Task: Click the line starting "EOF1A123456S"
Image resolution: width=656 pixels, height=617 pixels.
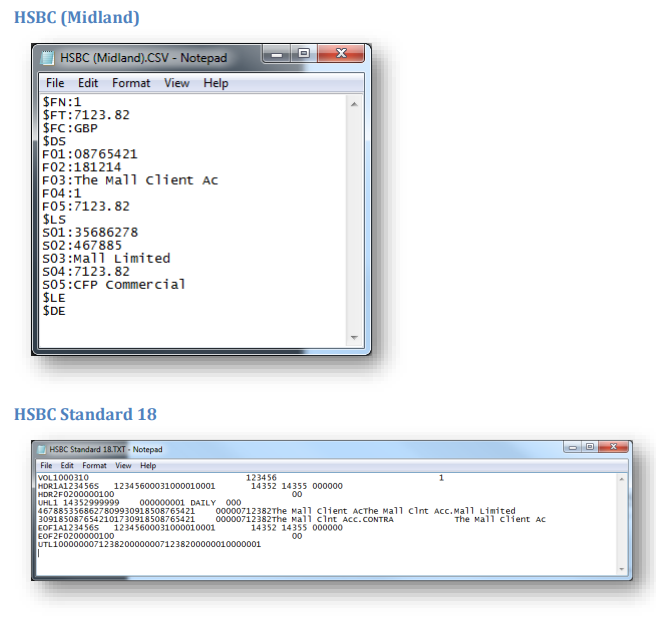Action: coord(190,527)
